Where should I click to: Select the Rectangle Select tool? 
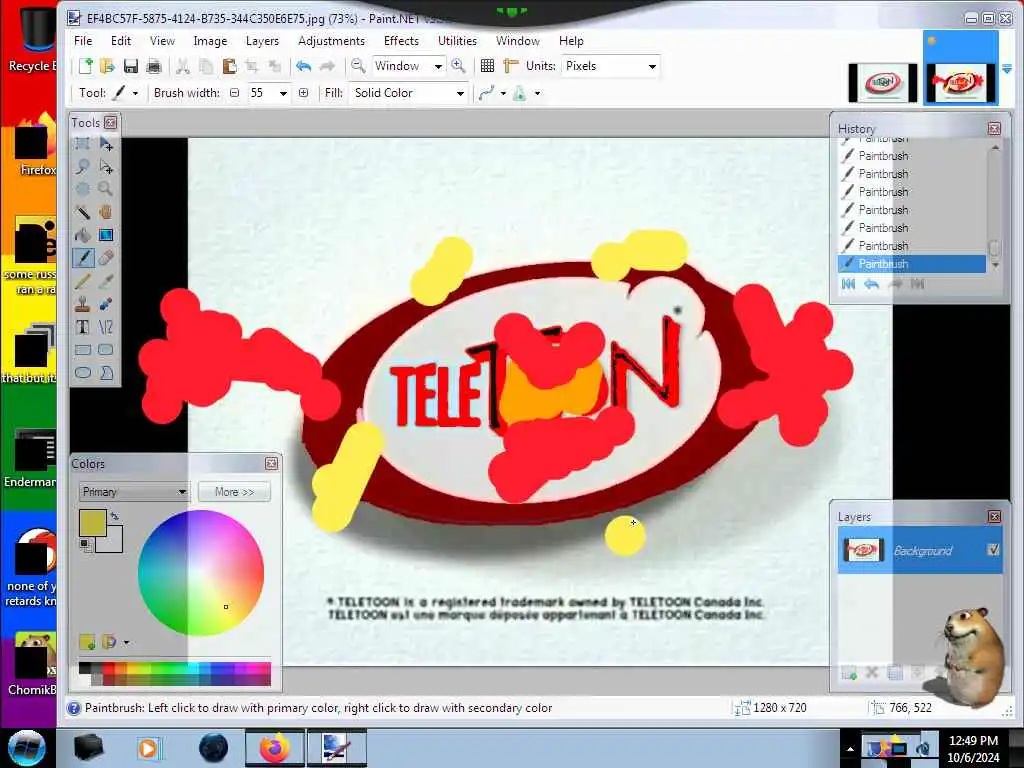83,144
